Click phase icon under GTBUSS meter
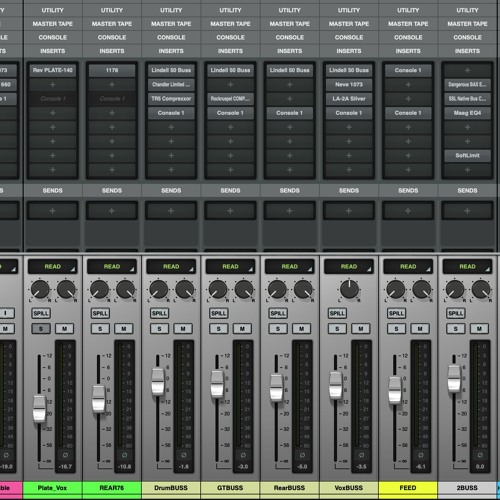 point(243,455)
